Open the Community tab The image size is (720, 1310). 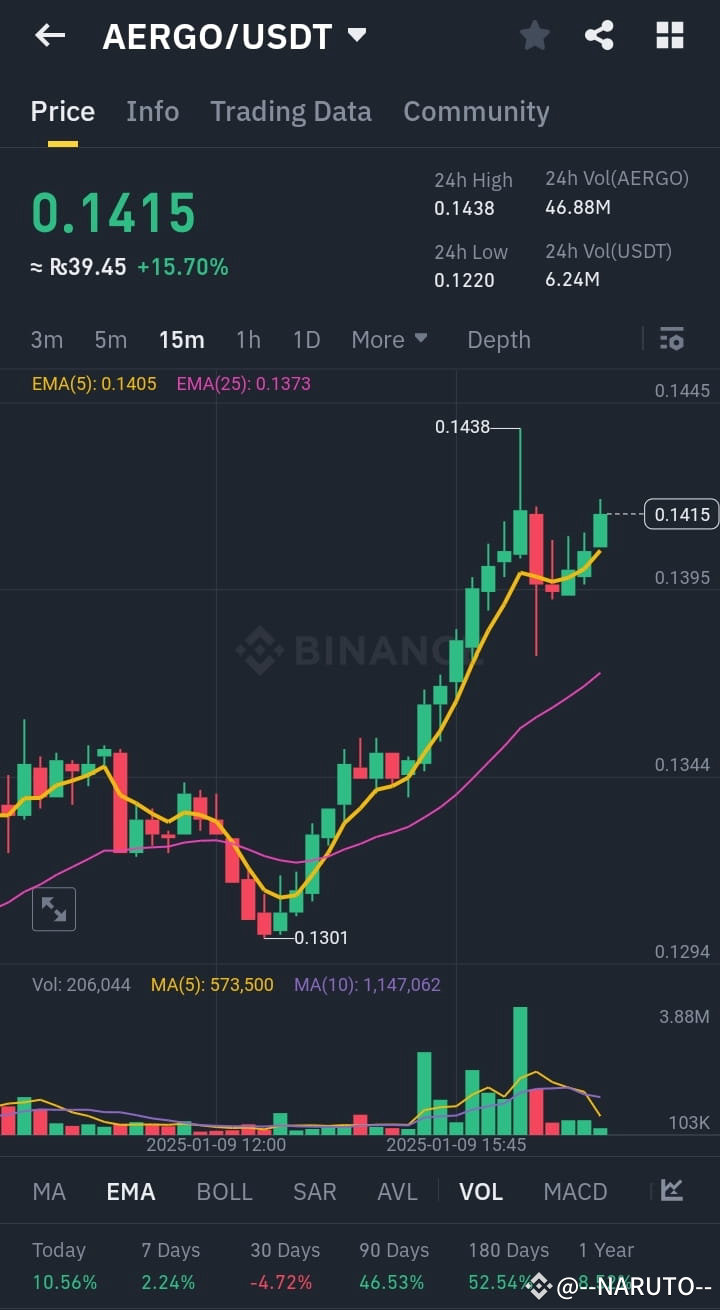coord(476,112)
